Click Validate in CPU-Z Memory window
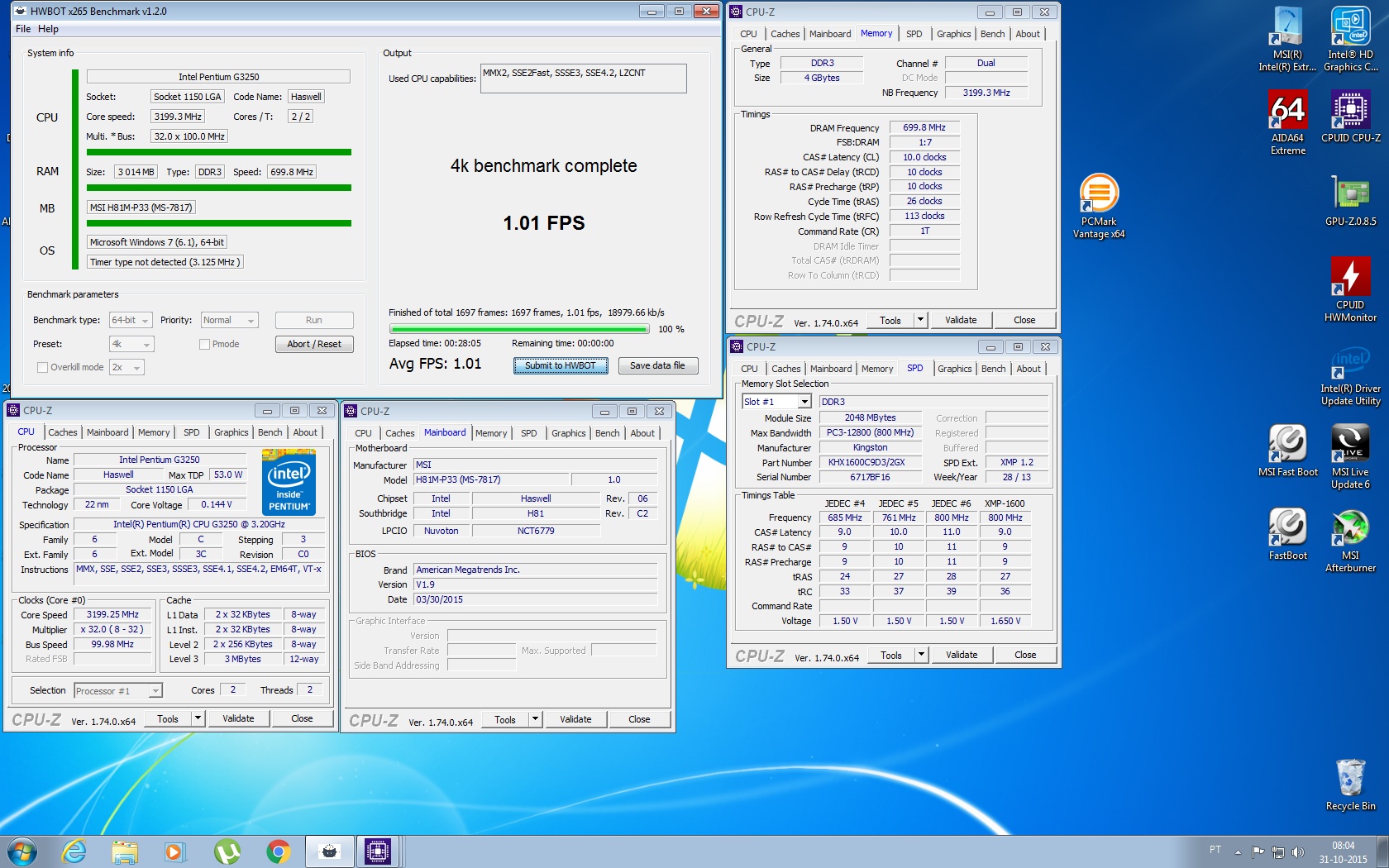1389x868 pixels. [961, 320]
